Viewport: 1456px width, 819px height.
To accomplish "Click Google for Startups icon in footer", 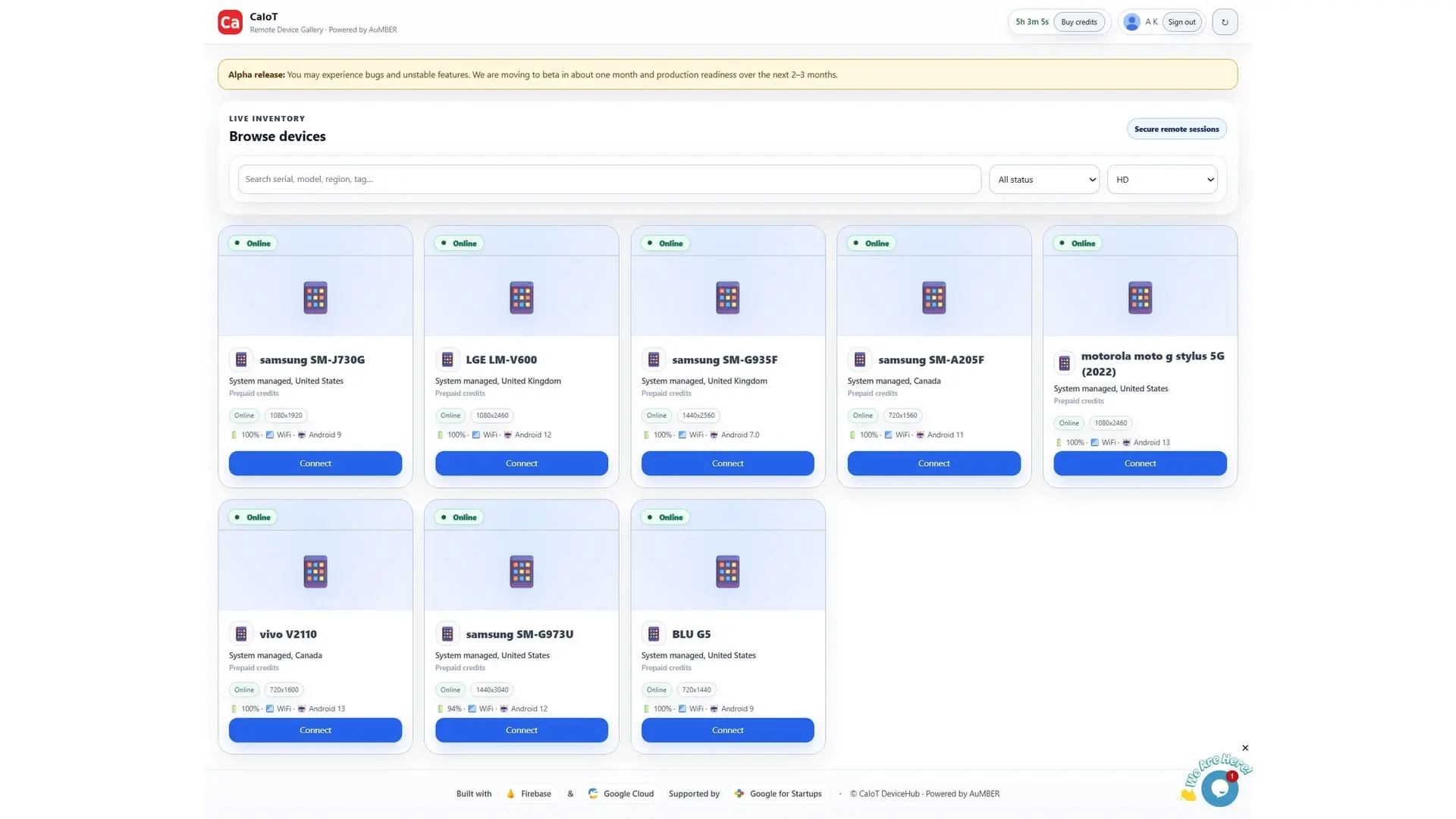I will point(739,793).
